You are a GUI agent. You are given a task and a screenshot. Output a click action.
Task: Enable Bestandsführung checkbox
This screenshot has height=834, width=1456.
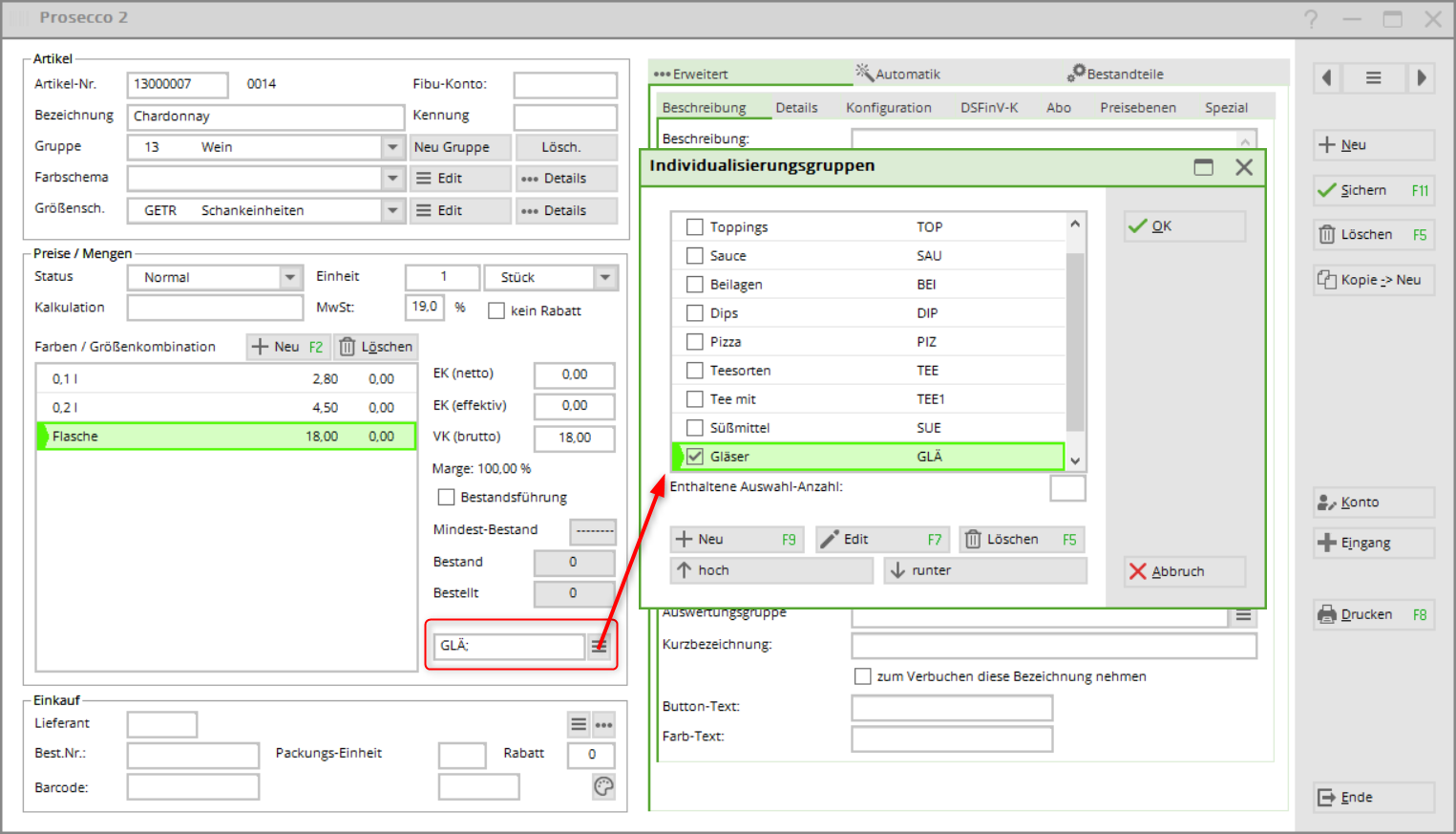click(x=446, y=497)
